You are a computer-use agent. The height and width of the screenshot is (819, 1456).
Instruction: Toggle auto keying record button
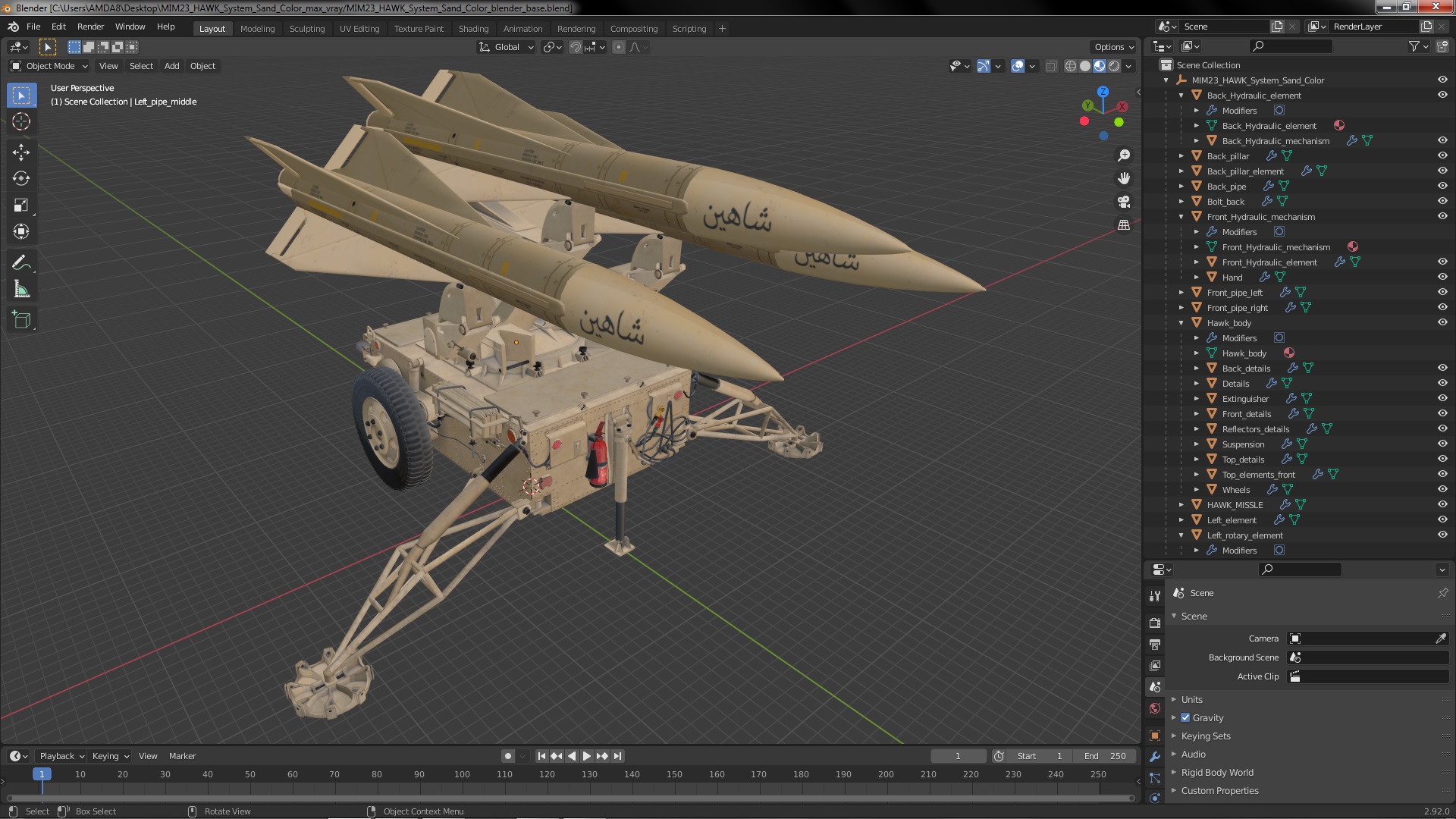(x=508, y=756)
